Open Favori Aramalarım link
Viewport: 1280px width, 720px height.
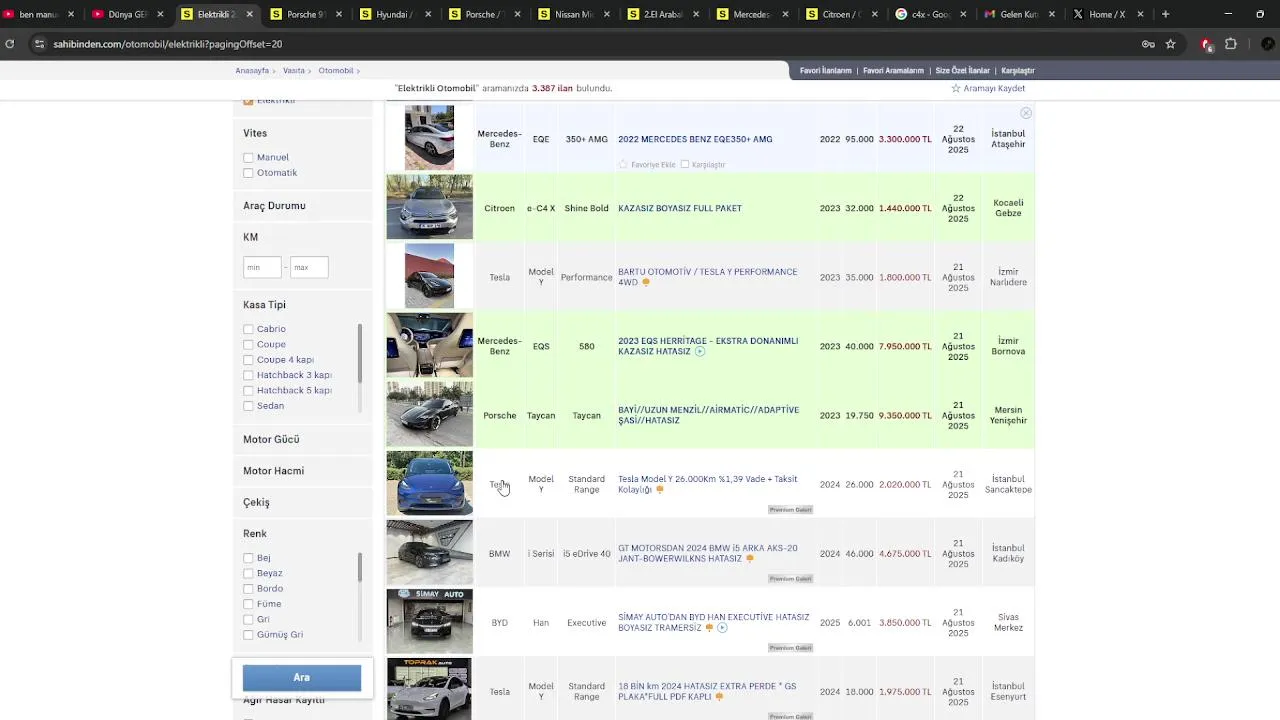click(893, 71)
